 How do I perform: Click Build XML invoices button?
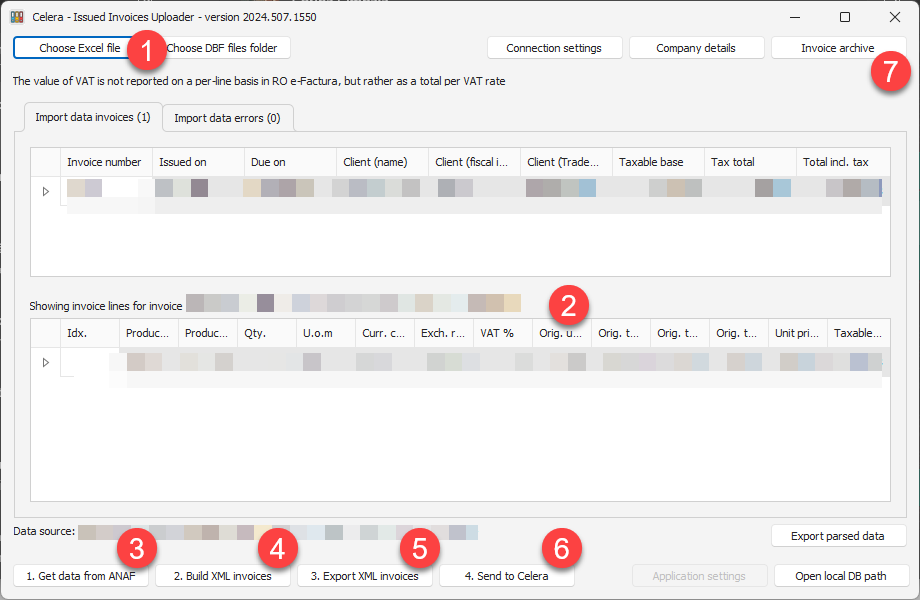pyautogui.click(x=223, y=576)
